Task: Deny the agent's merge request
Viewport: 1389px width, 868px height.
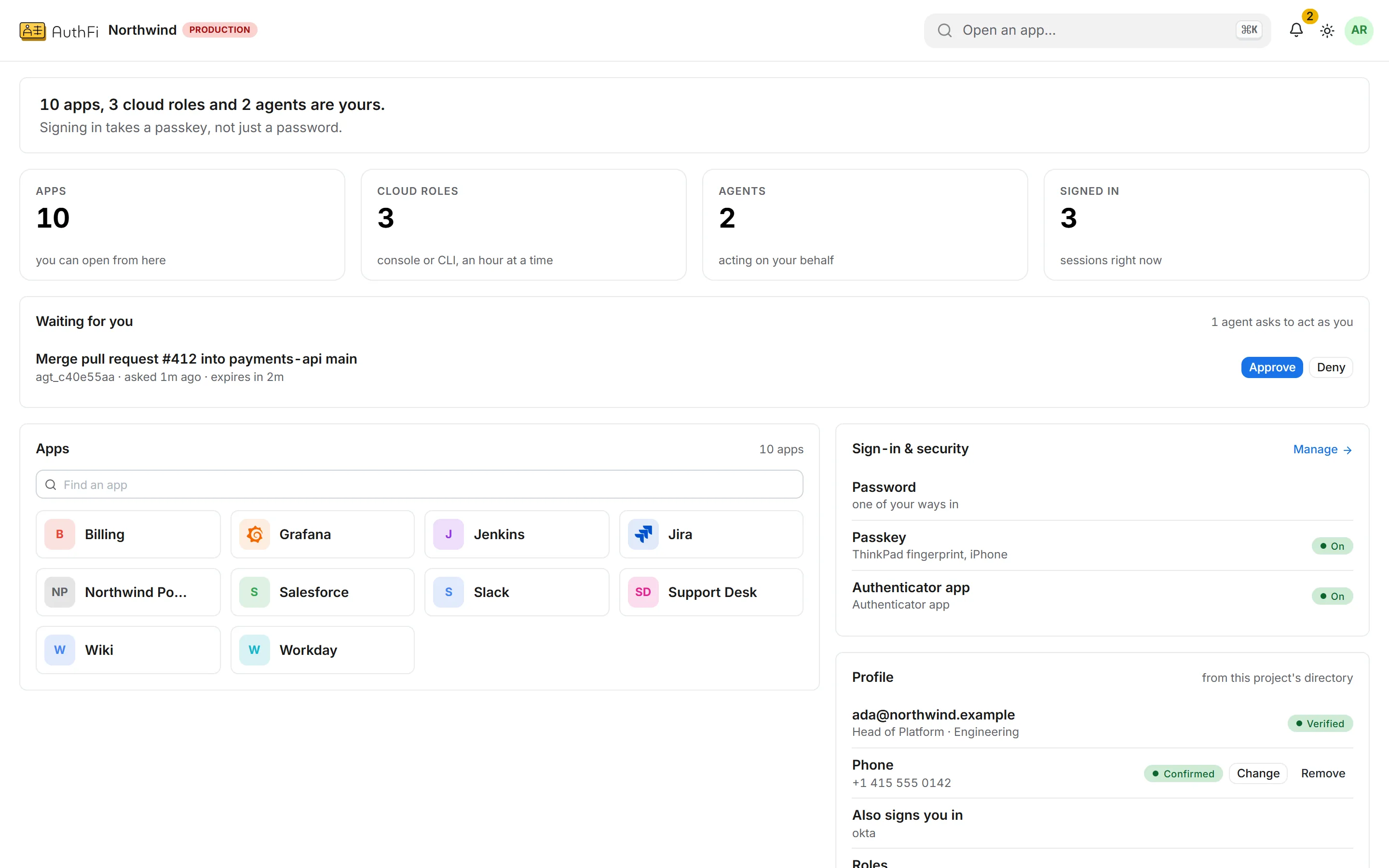Action: click(x=1331, y=367)
